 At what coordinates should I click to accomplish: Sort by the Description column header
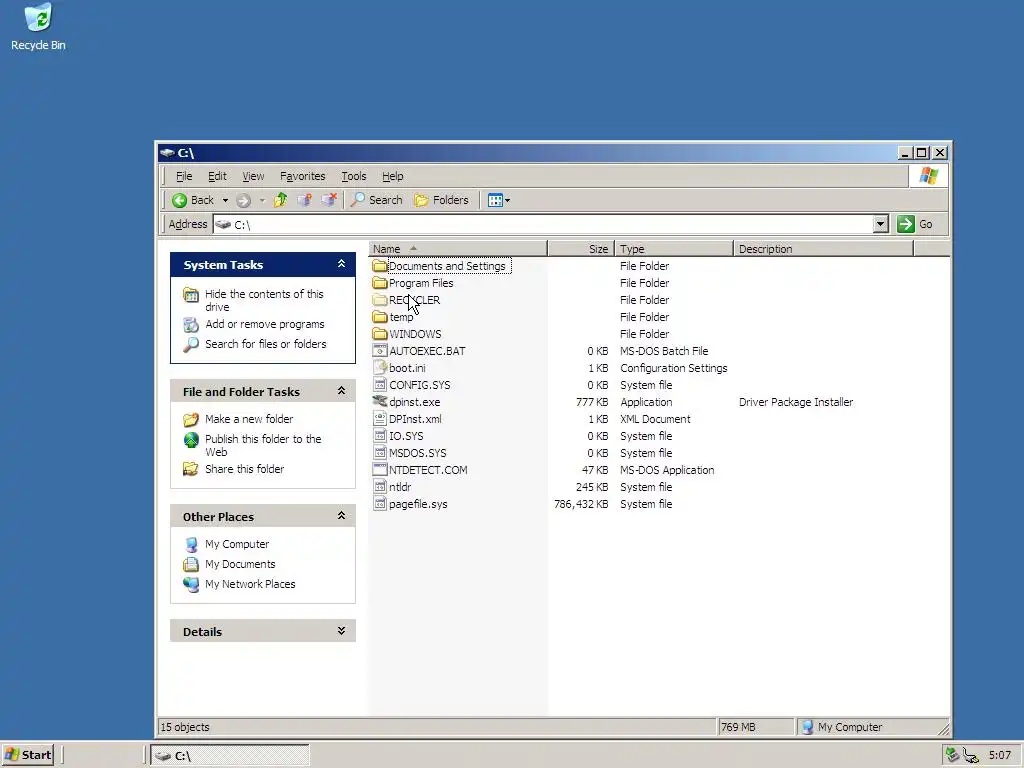pos(823,249)
